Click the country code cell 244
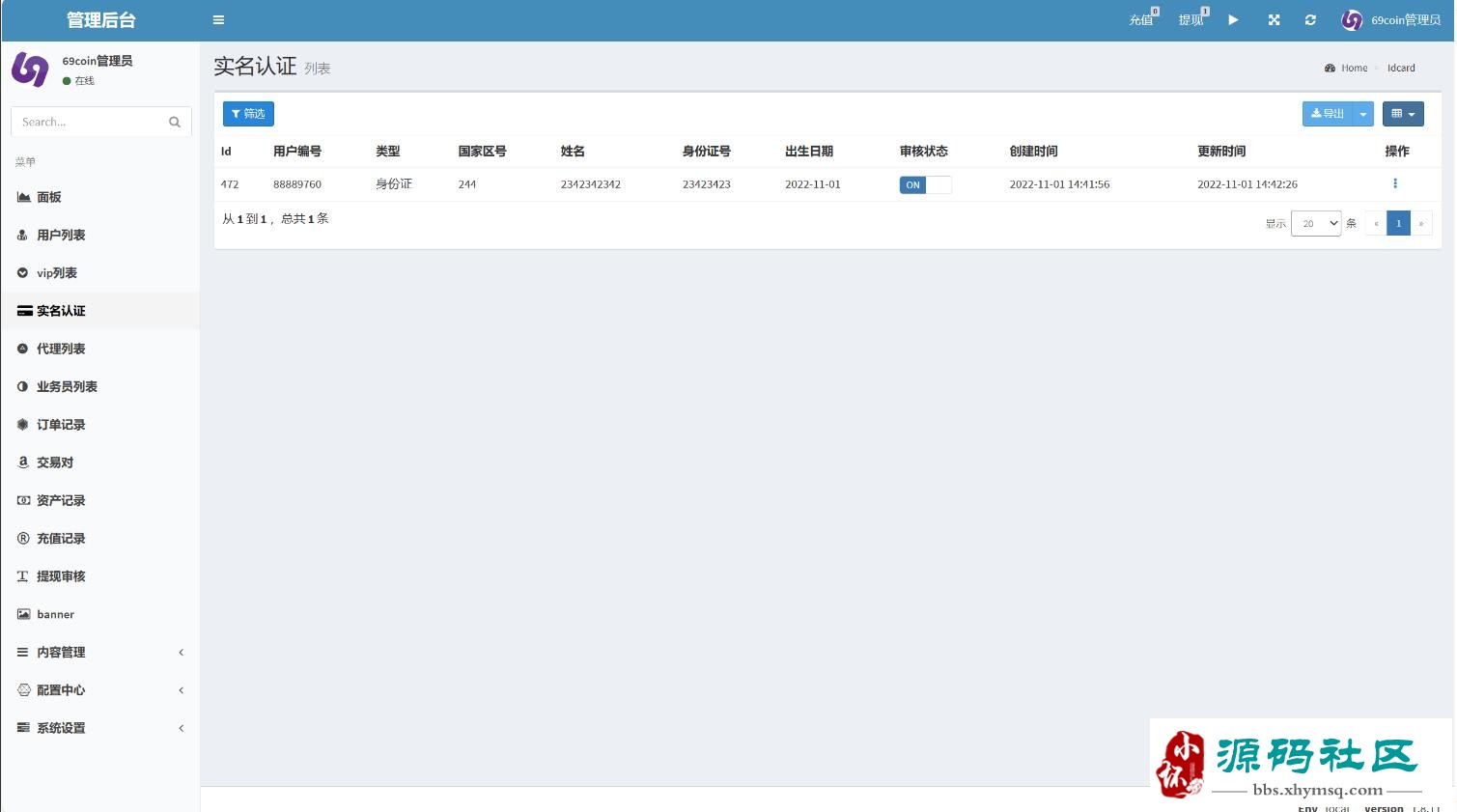This screenshot has width=1457, height=812. [467, 184]
